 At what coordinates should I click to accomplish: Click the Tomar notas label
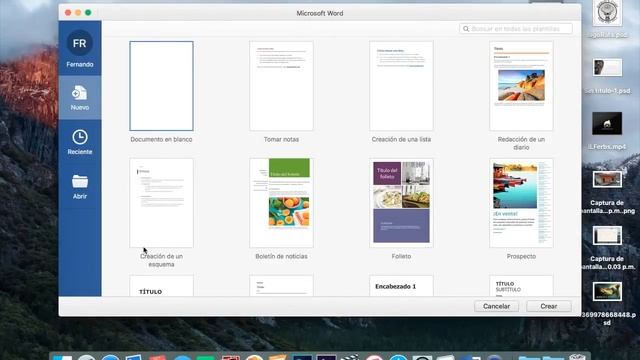[x=281, y=139]
